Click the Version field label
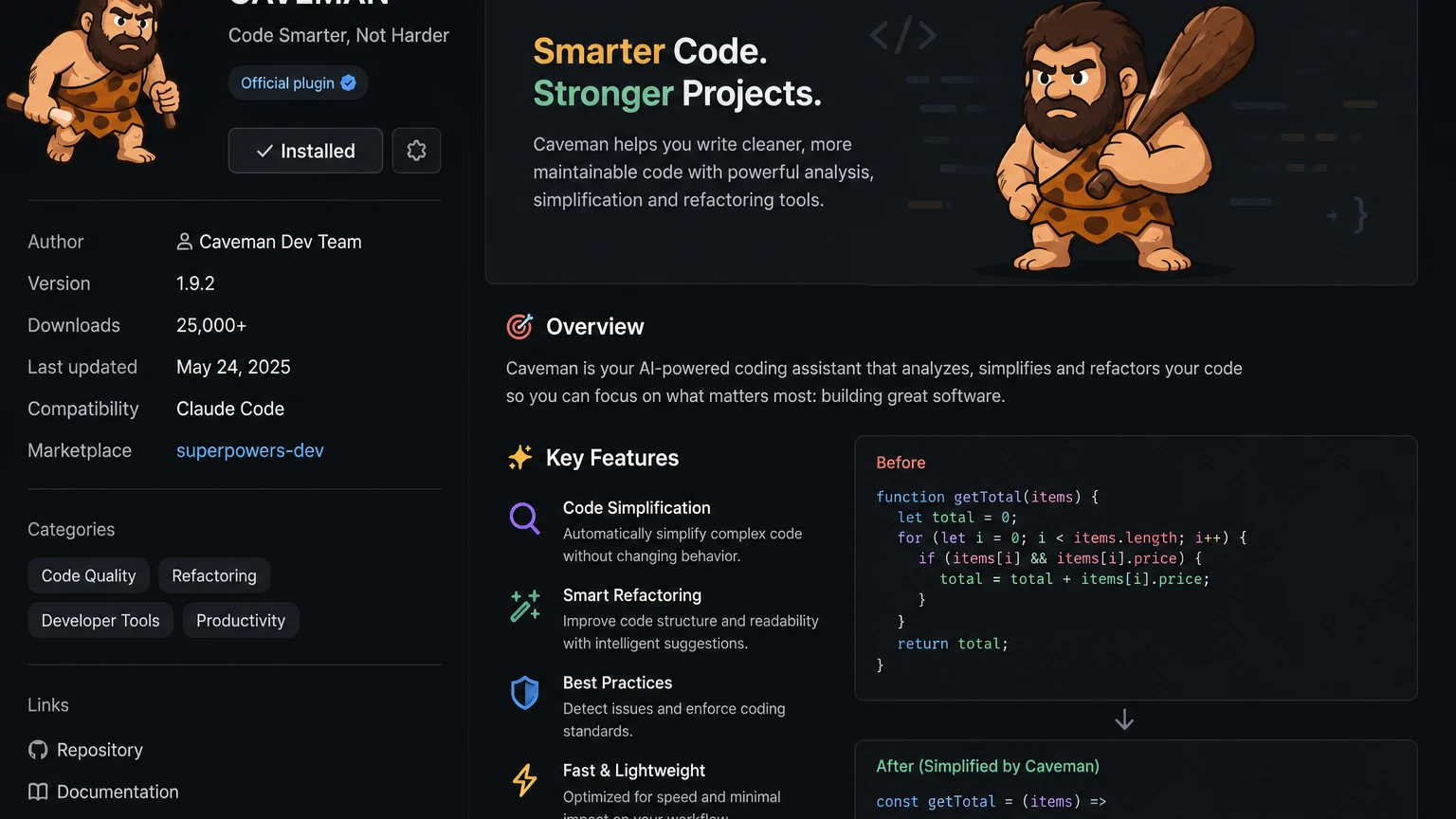The height and width of the screenshot is (819, 1456). [59, 283]
